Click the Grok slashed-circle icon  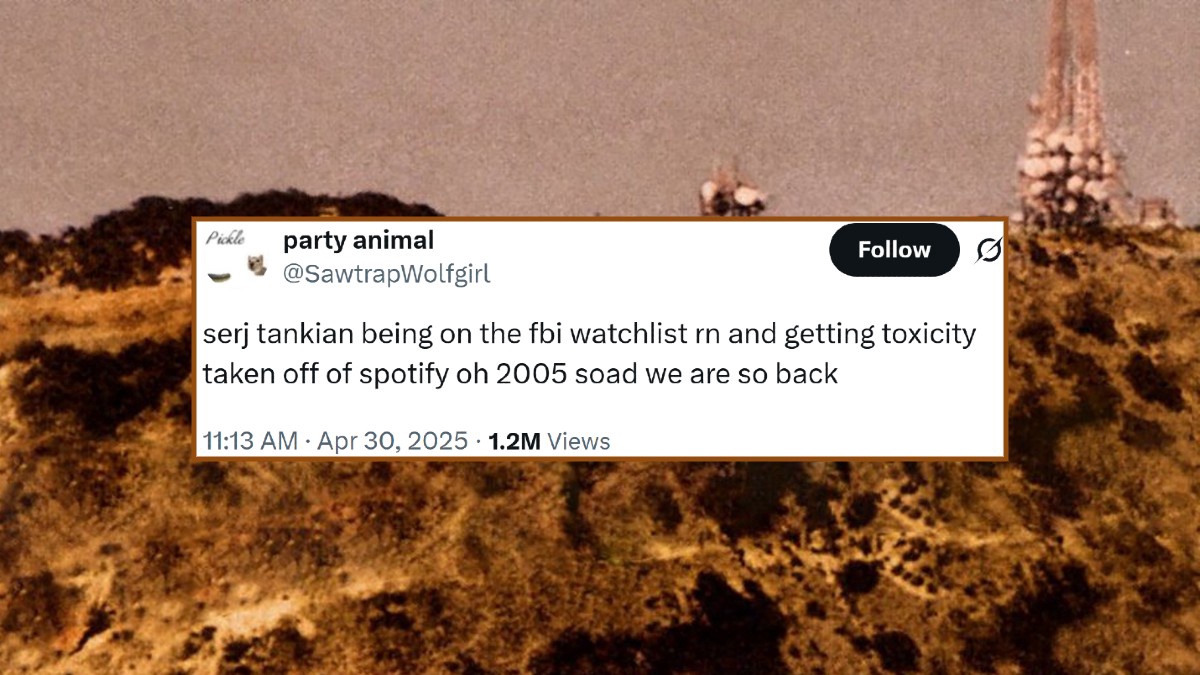[x=988, y=251]
